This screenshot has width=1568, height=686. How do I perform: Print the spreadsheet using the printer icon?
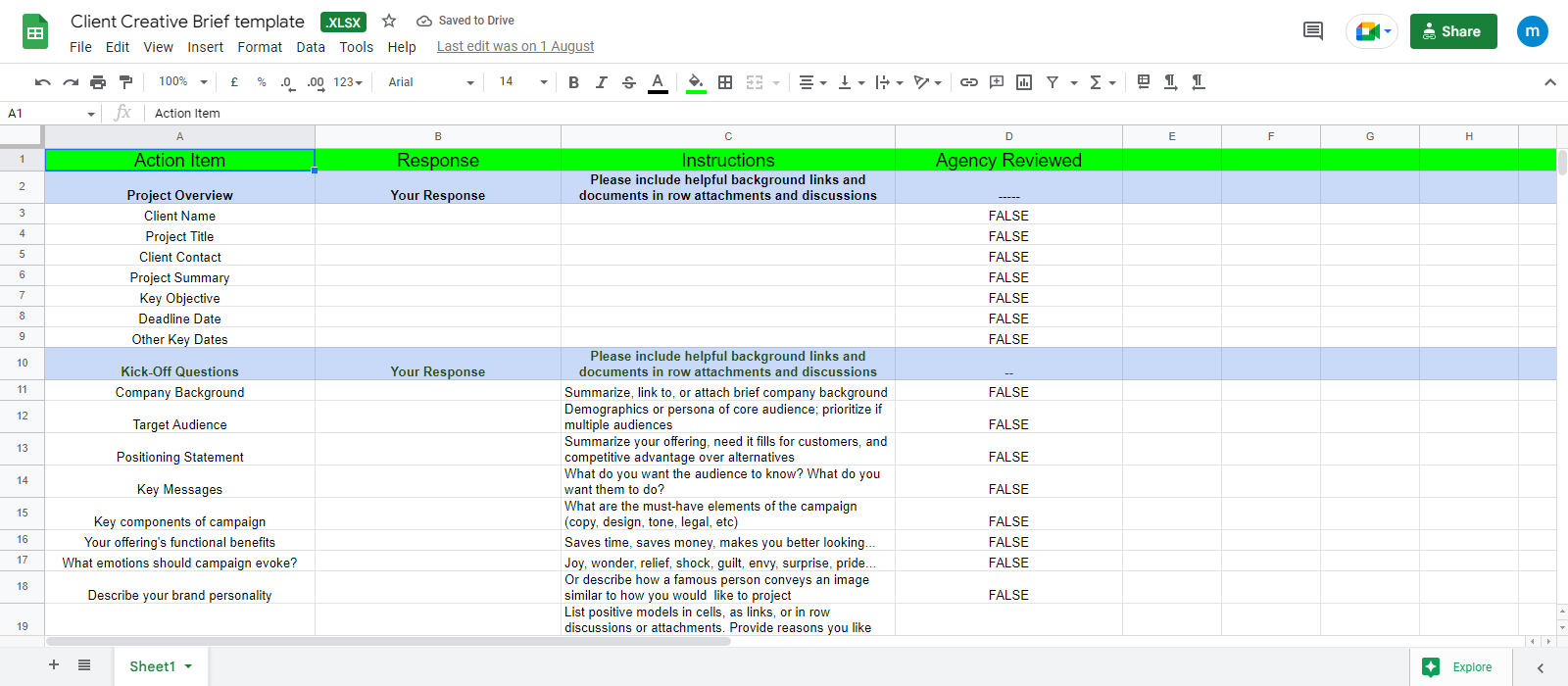(98, 82)
